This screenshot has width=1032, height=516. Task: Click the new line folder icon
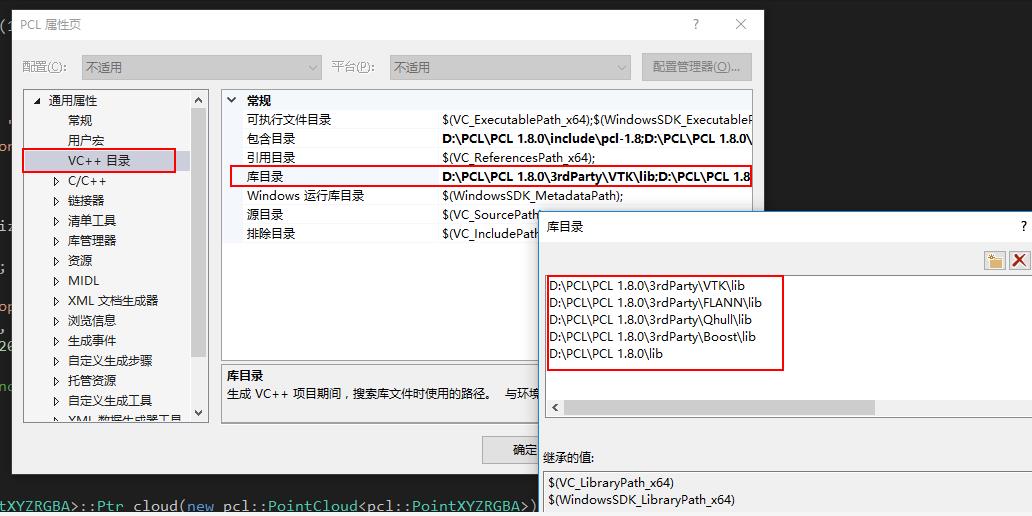coord(994,260)
